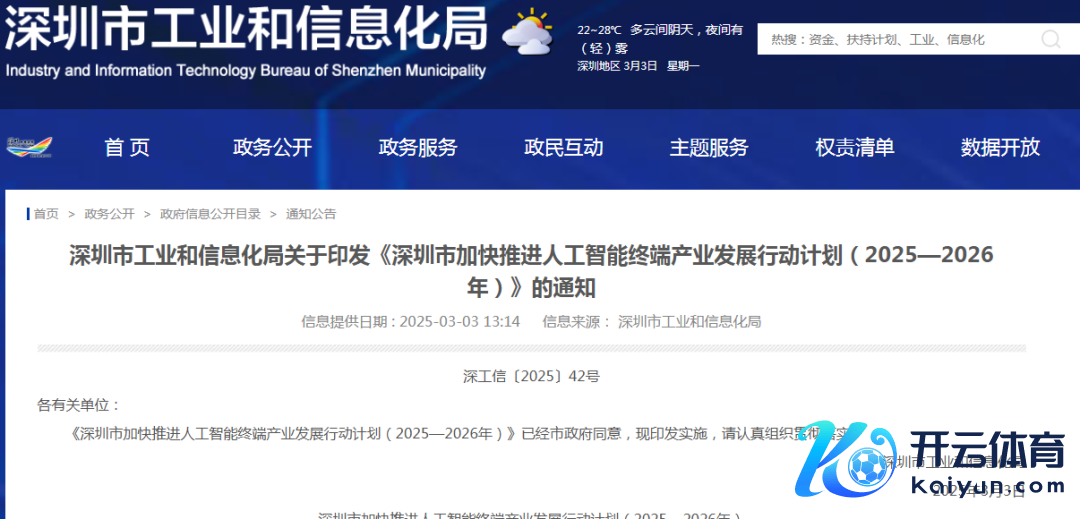Click the sun and cloud weather icon
This screenshot has height=519, width=1080.
[528, 33]
